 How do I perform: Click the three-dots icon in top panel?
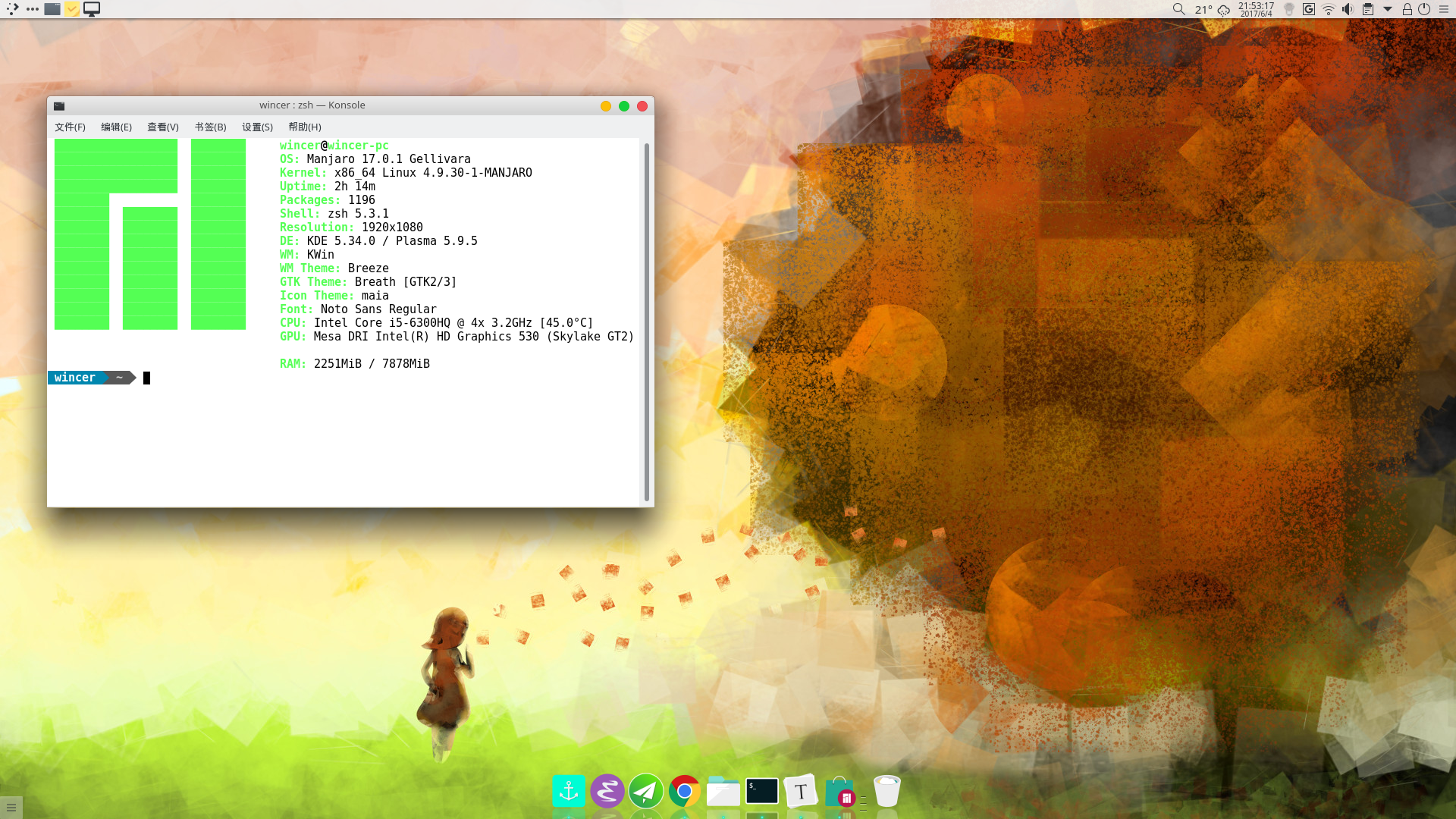32,9
